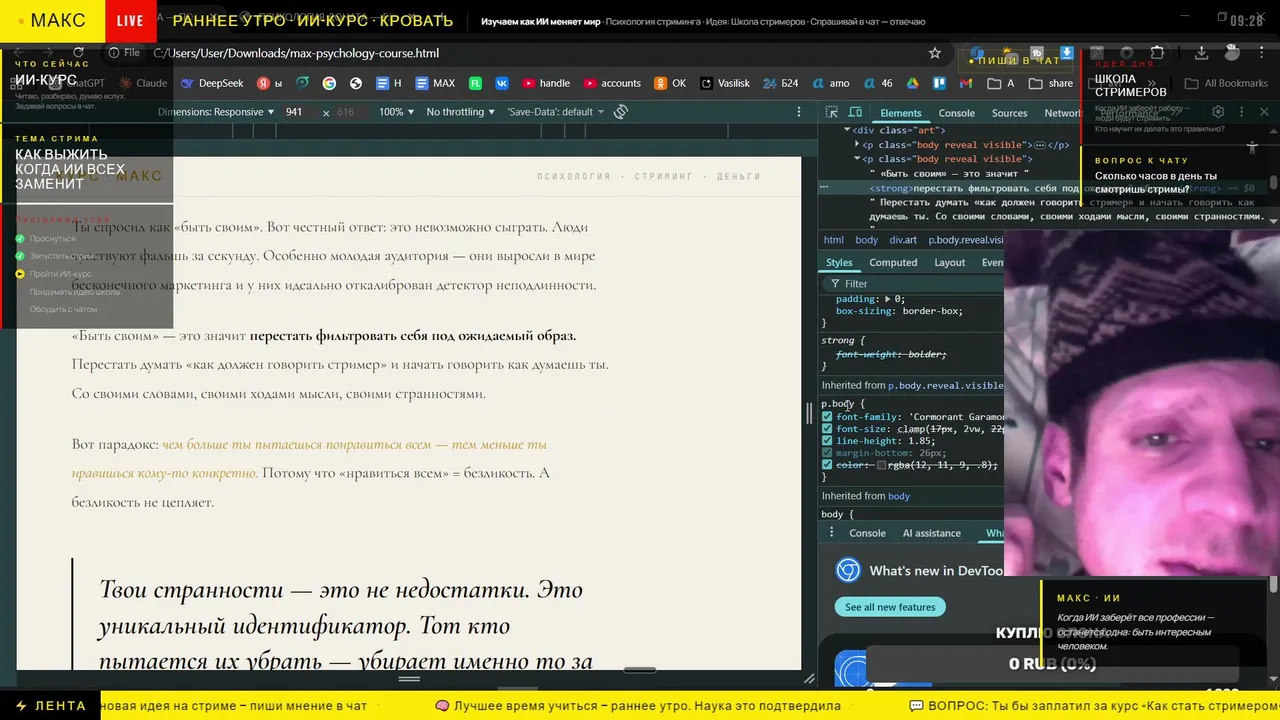
Task: Open the DeepSeek bookmark
Action: coord(211,83)
